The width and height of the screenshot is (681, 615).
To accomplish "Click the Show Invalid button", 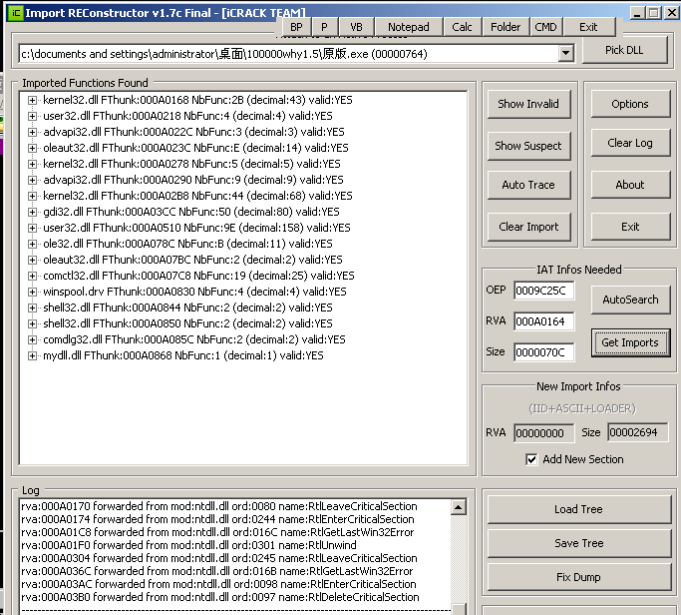I will (x=528, y=104).
